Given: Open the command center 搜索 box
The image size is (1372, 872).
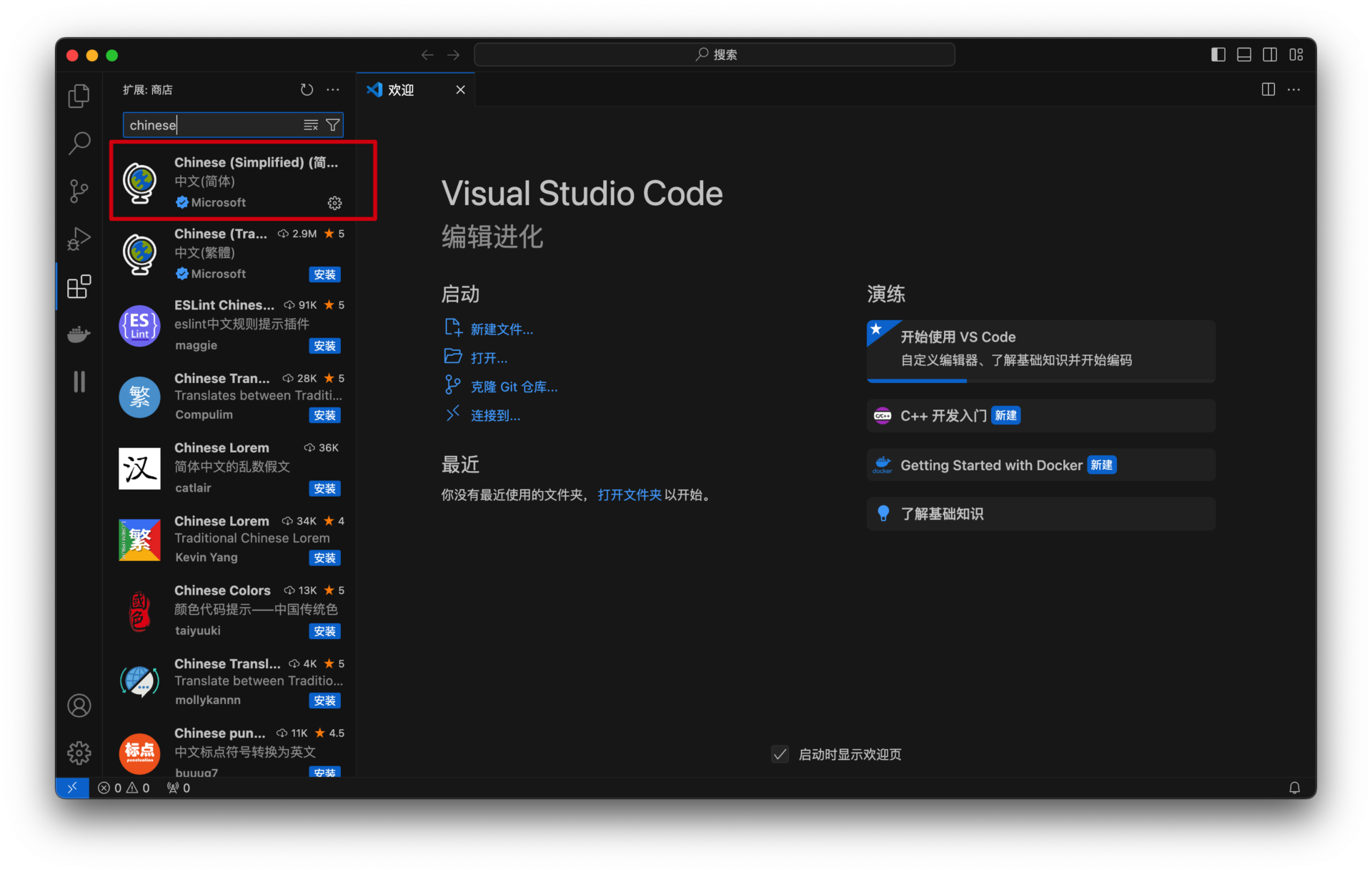Looking at the screenshot, I should (715, 55).
